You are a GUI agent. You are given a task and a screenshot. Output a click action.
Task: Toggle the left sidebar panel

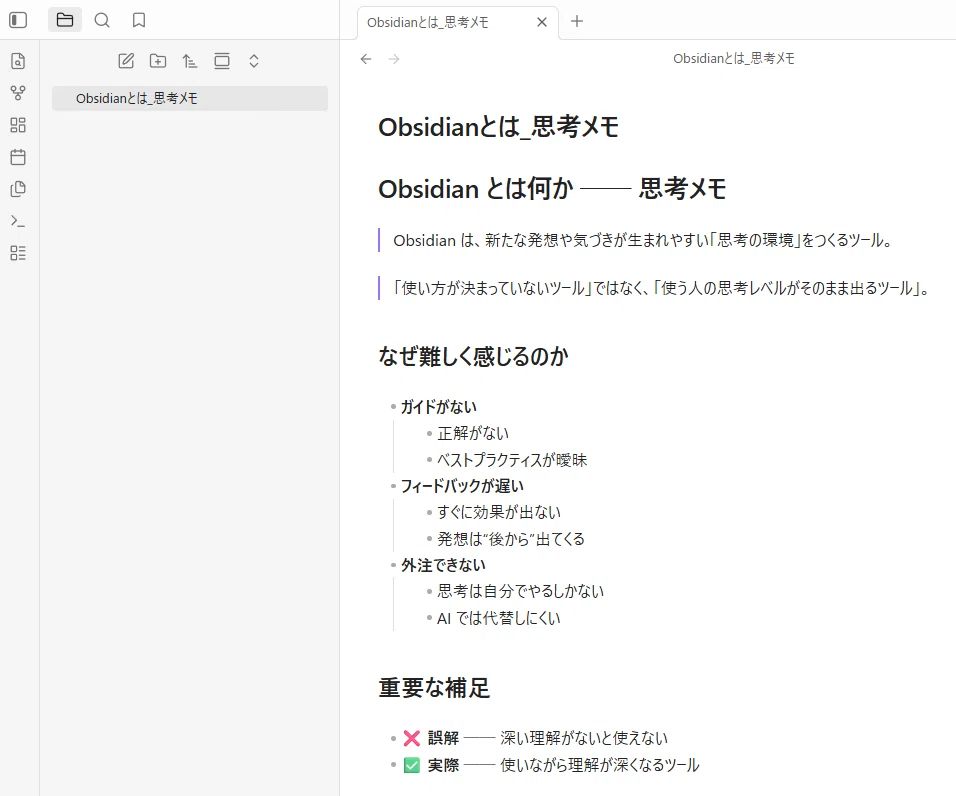click(x=18, y=20)
